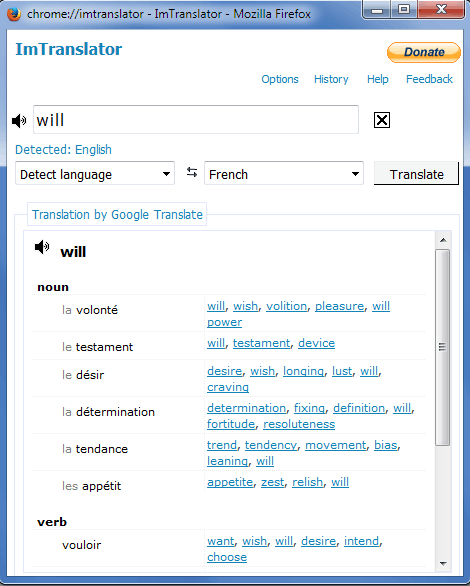Click the Translate button
Viewport: 470px width, 586px height.
(x=416, y=173)
